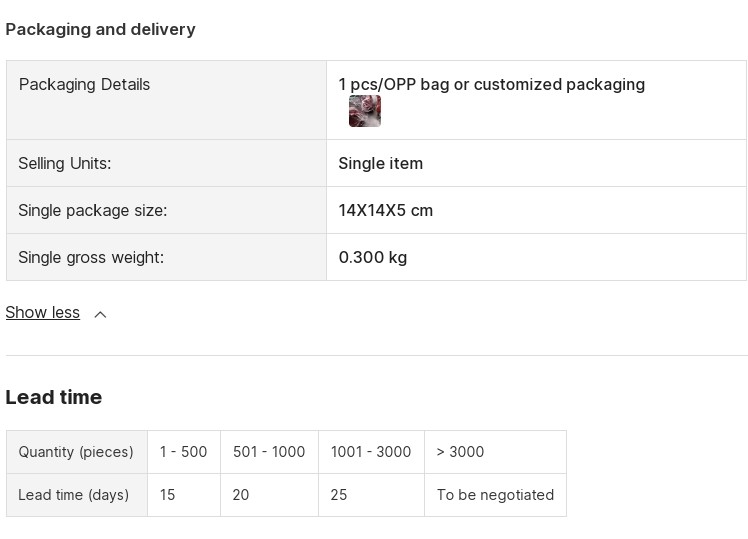Click the Lead time heading
The width and height of the screenshot is (748, 539).
click(54, 397)
